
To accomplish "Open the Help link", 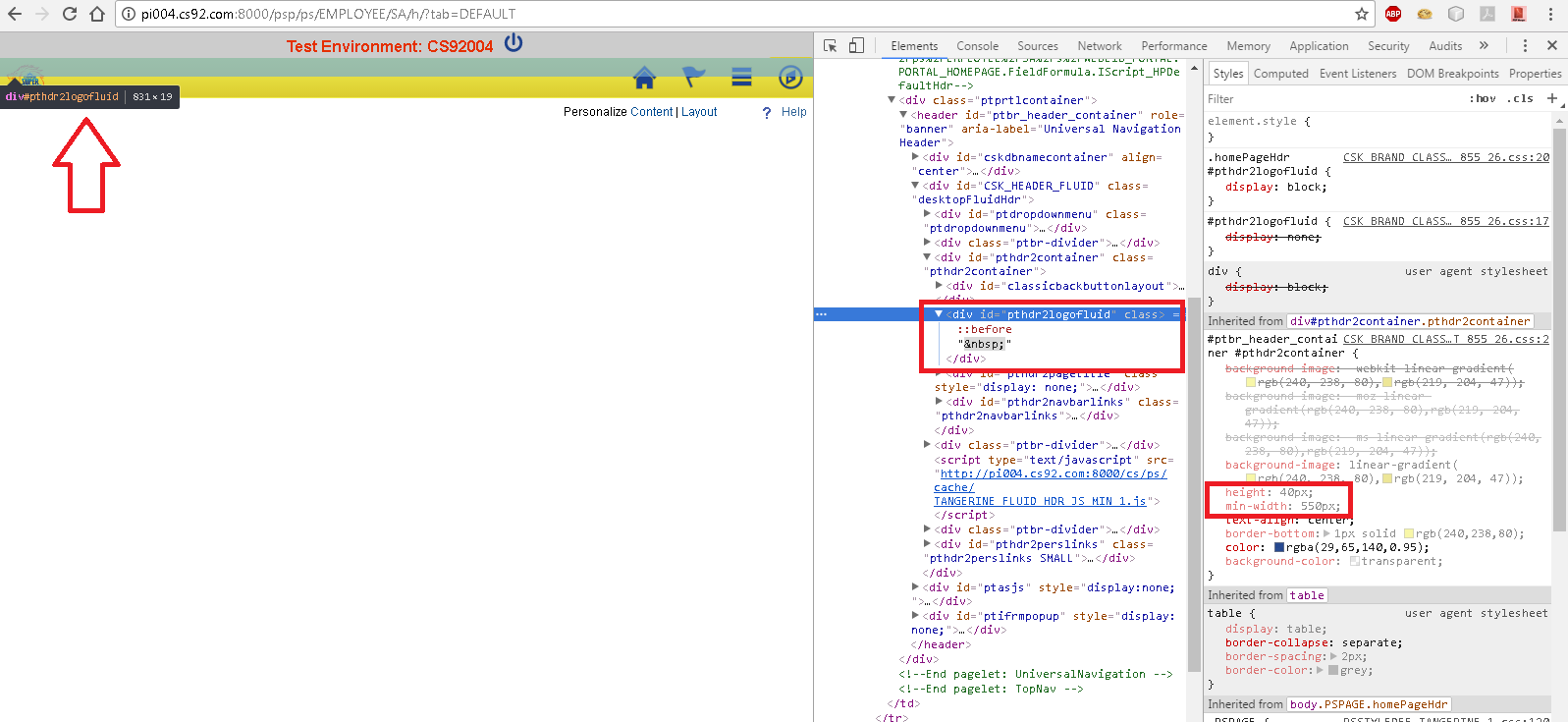I will [794, 112].
